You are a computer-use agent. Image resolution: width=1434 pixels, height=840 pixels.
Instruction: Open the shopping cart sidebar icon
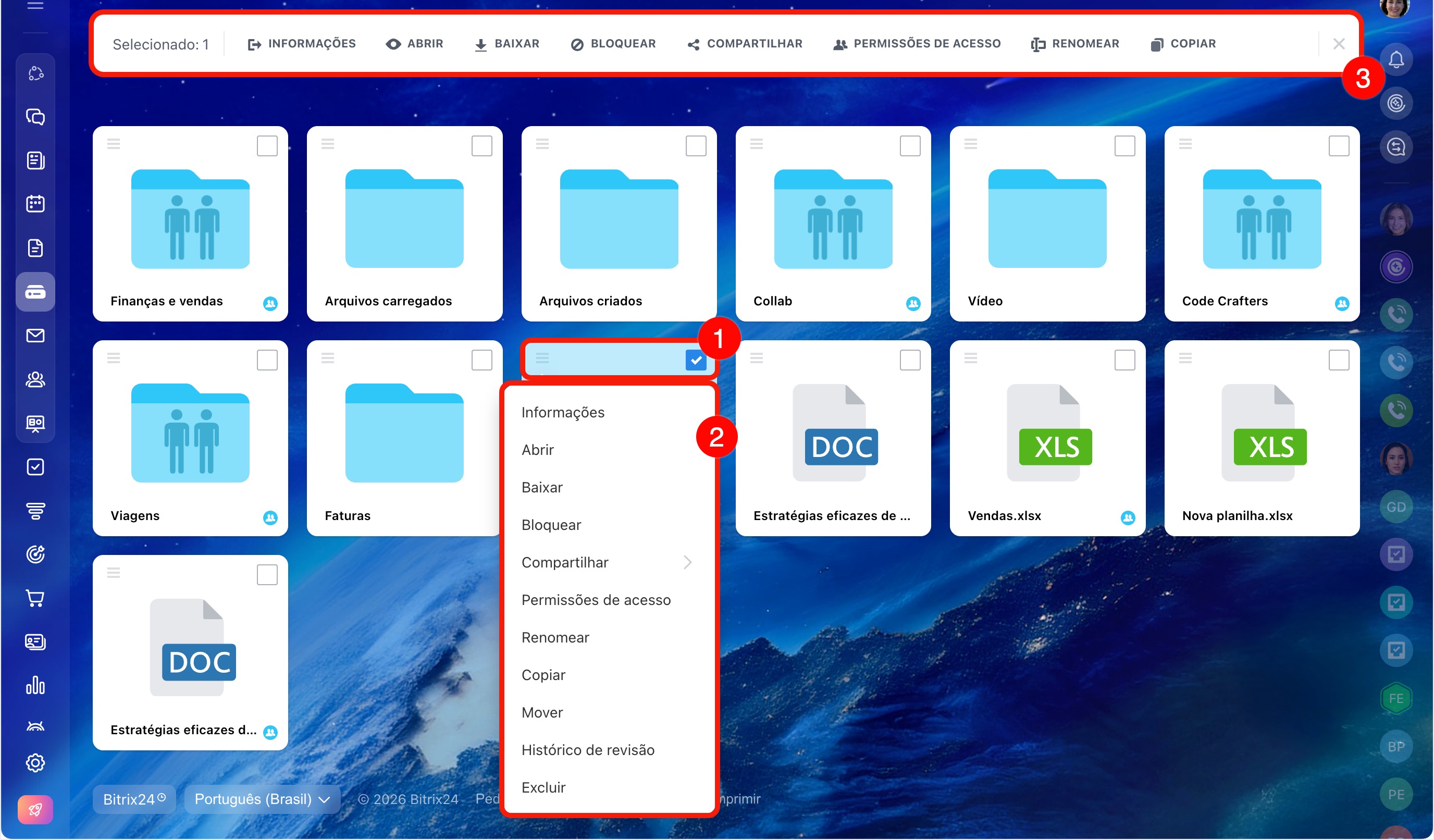click(35, 598)
